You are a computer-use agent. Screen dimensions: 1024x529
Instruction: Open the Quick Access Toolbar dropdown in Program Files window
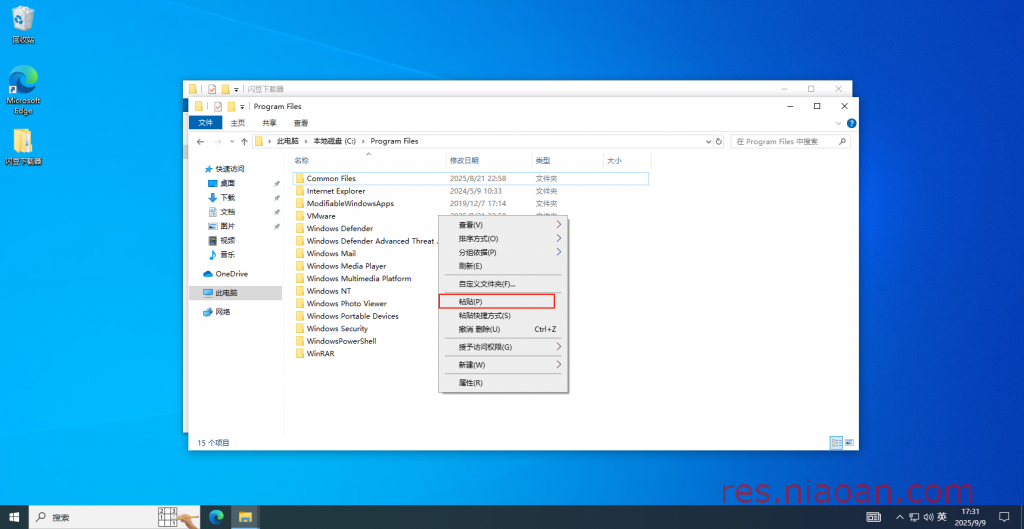click(x=242, y=107)
